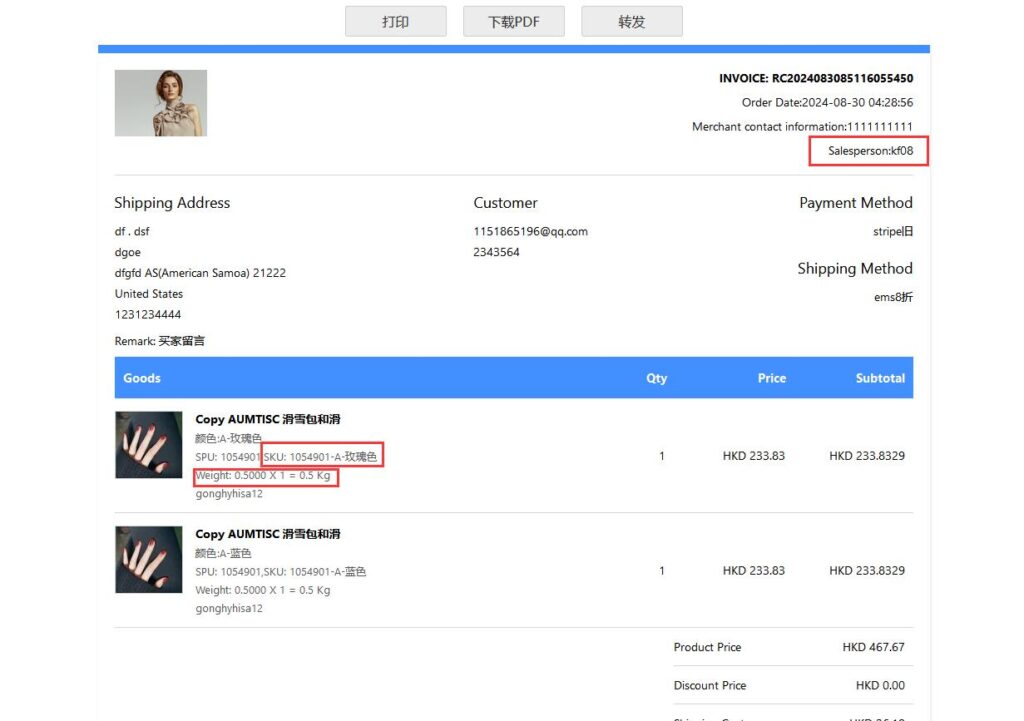This screenshot has height=721, width=1024.
Task: Select customer email 1151865196@qq.com
Action: [530, 231]
